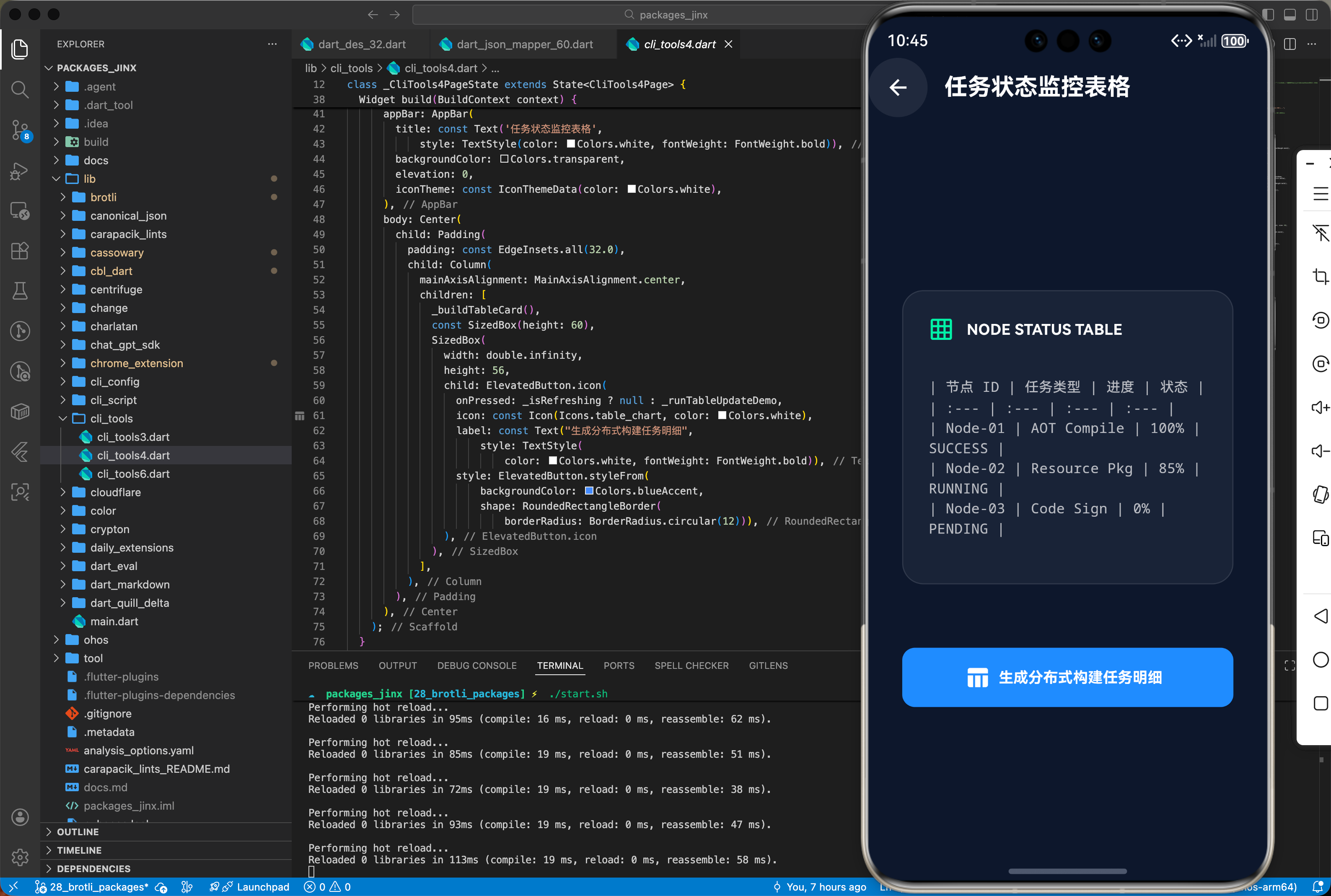Click the Manage settings gear icon
Screen dimensions: 1331x896
click(20, 857)
